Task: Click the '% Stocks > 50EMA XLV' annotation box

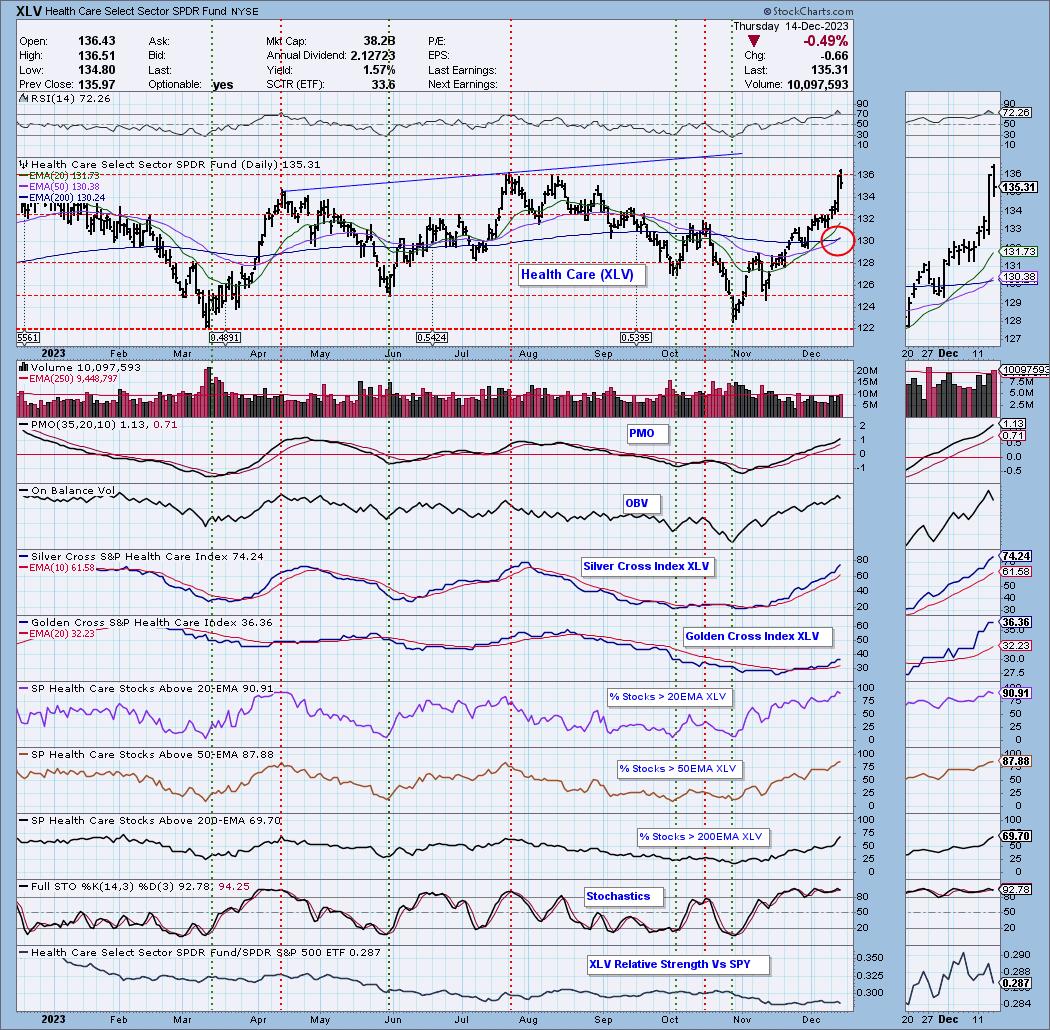Action: coord(680,769)
